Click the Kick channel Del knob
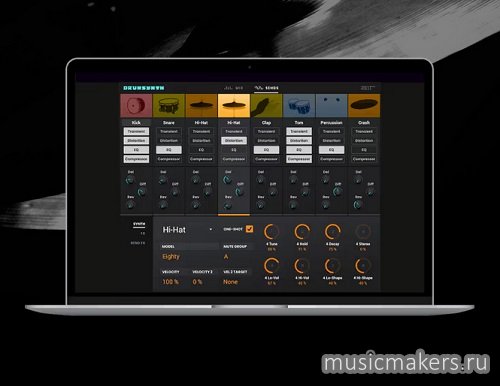Screen dimensions: 500x386 click(130, 180)
